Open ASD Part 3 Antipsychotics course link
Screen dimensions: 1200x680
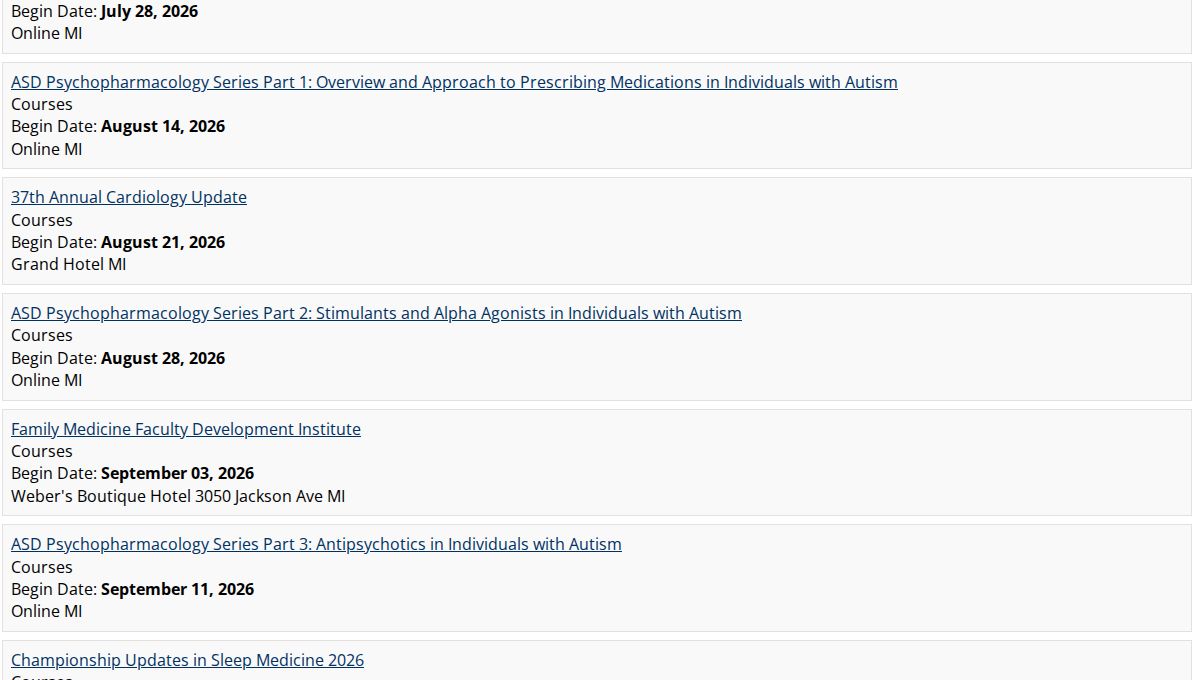tap(316, 544)
